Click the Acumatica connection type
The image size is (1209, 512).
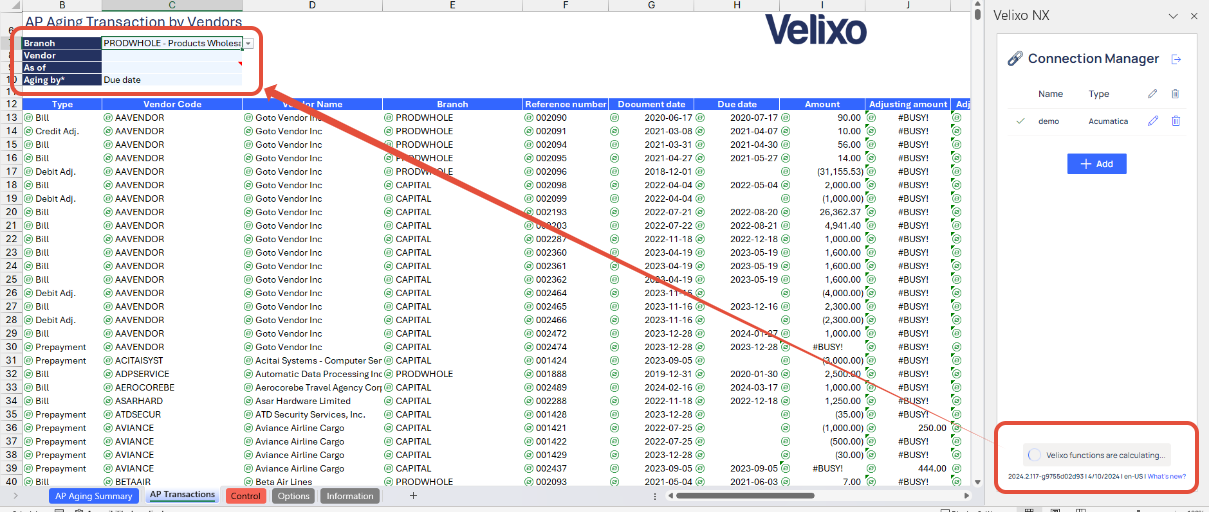pos(1108,121)
